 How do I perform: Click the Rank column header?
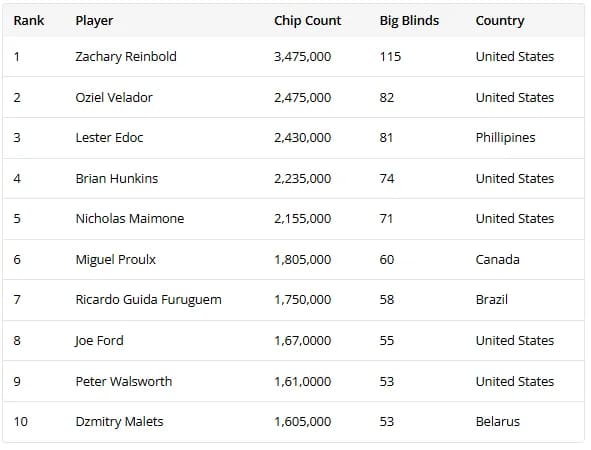coord(29,20)
